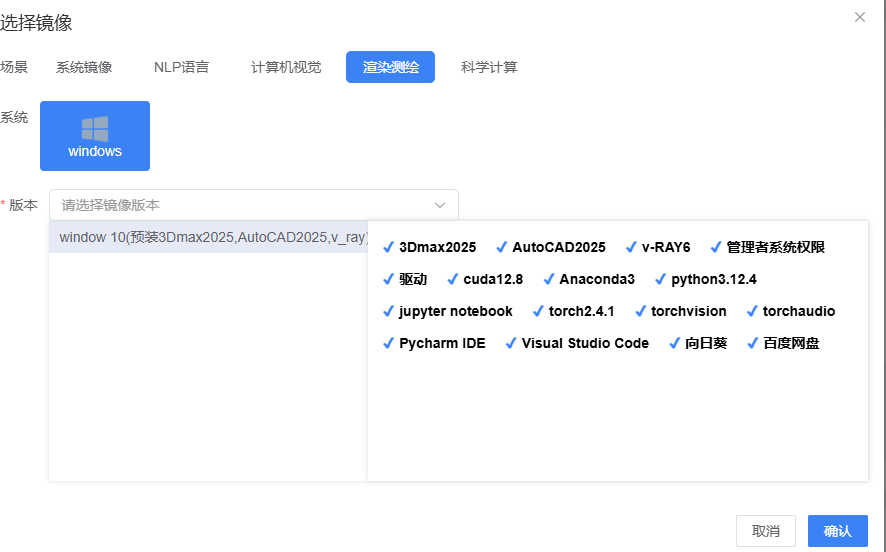Click the 请选择镜像版本 version field

tap(240, 205)
